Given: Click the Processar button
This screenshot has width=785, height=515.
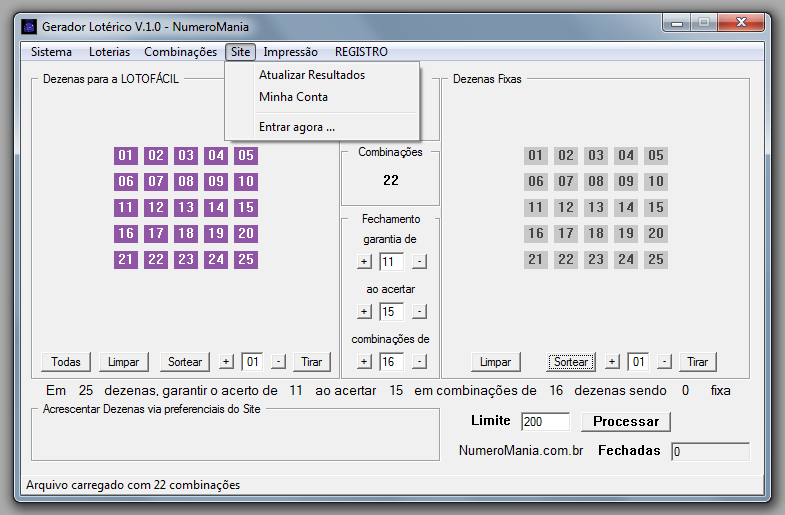Looking at the screenshot, I should [626, 421].
